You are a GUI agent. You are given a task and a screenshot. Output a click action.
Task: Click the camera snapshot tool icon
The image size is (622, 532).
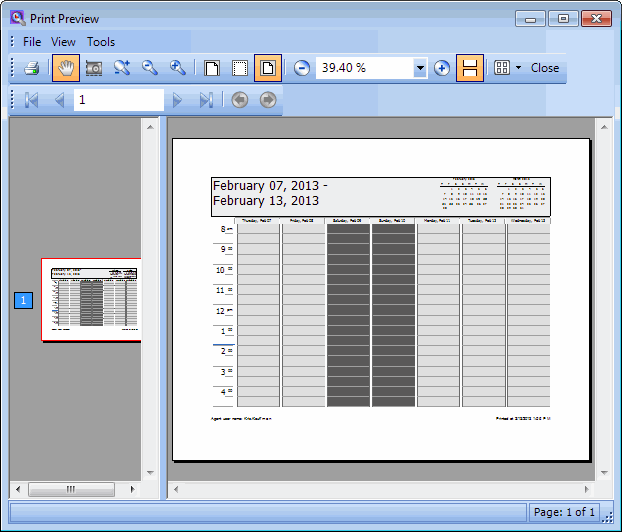pyautogui.click(x=94, y=68)
